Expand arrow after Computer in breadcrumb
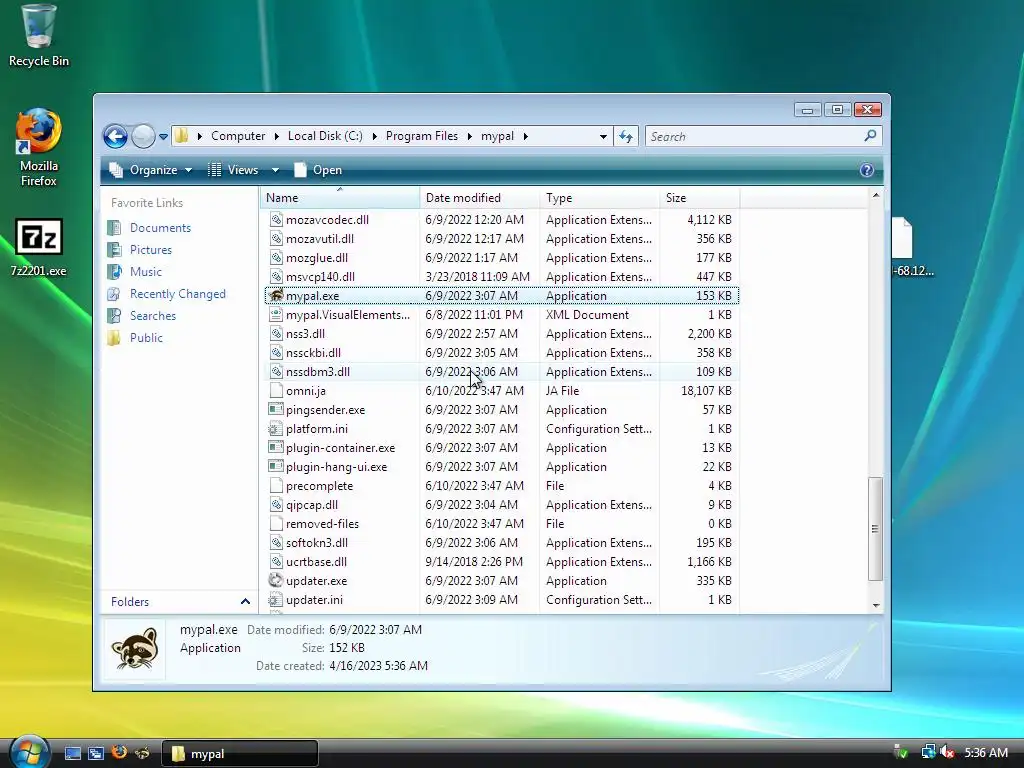Image resolution: width=1024 pixels, height=768 pixels. pos(276,136)
